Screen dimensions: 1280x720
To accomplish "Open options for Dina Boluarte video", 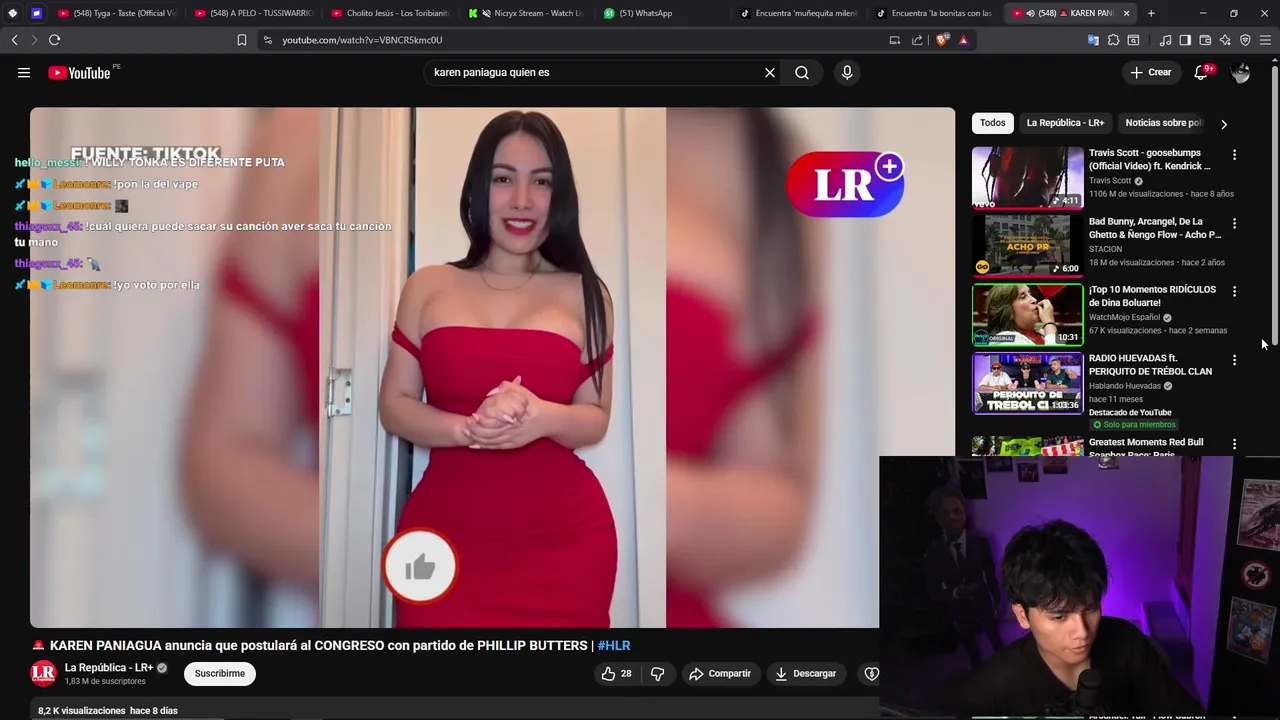I will point(1234,291).
